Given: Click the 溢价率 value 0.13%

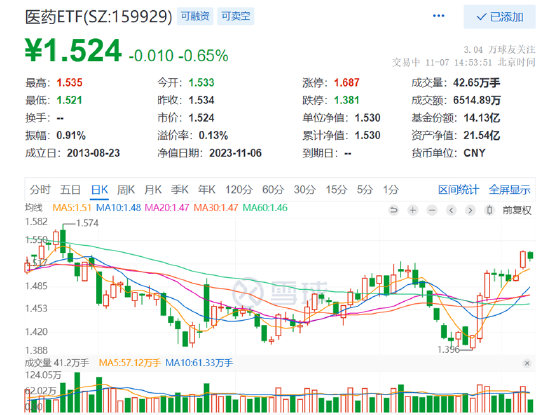Looking at the screenshot, I should click(213, 135).
